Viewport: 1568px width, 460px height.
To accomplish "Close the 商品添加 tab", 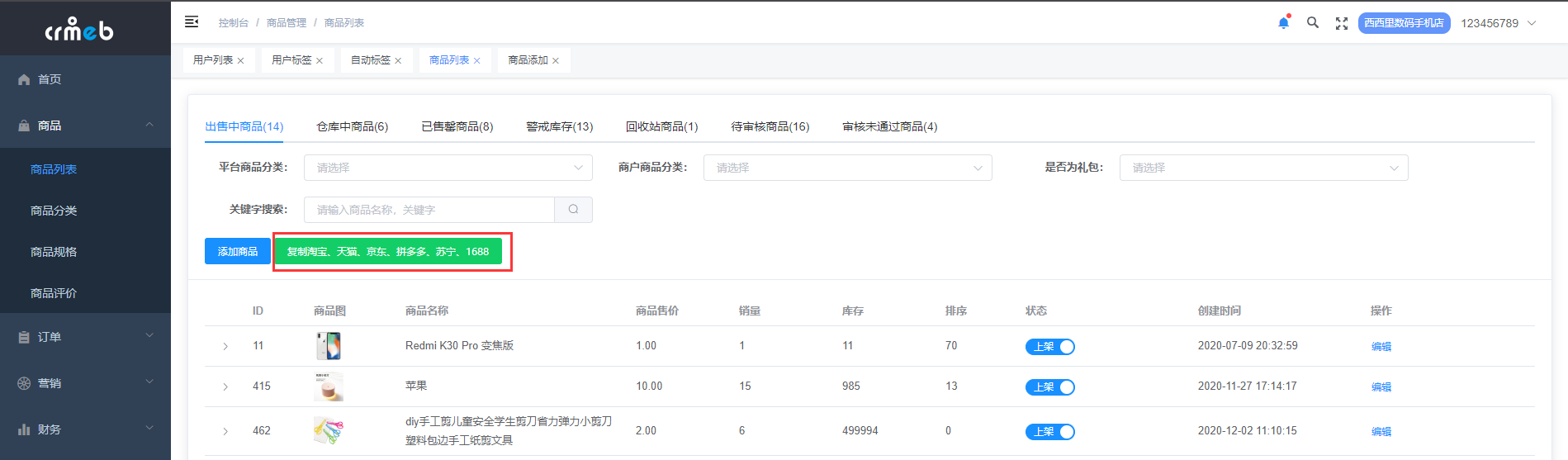I will point(556,60).
